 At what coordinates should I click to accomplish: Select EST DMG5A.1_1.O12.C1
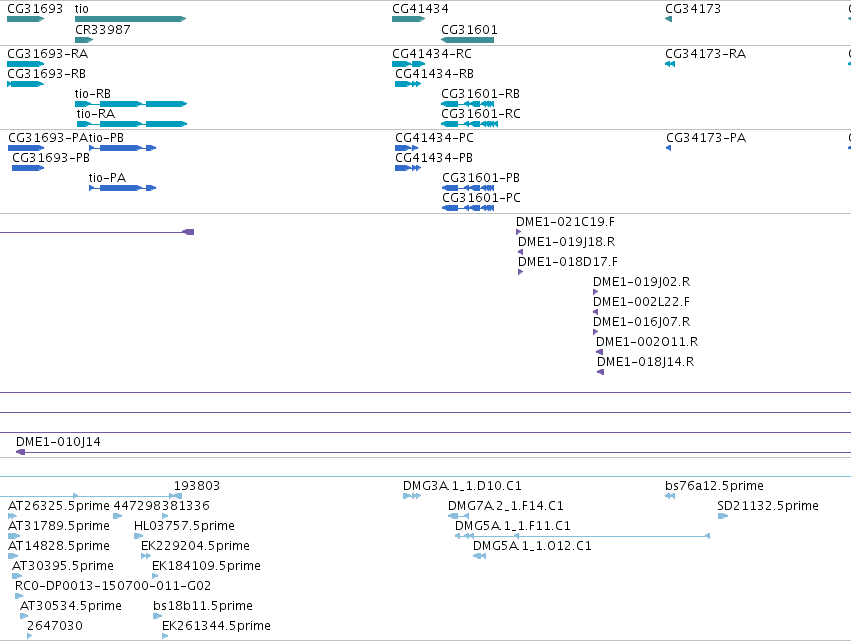tap(479, 556)
